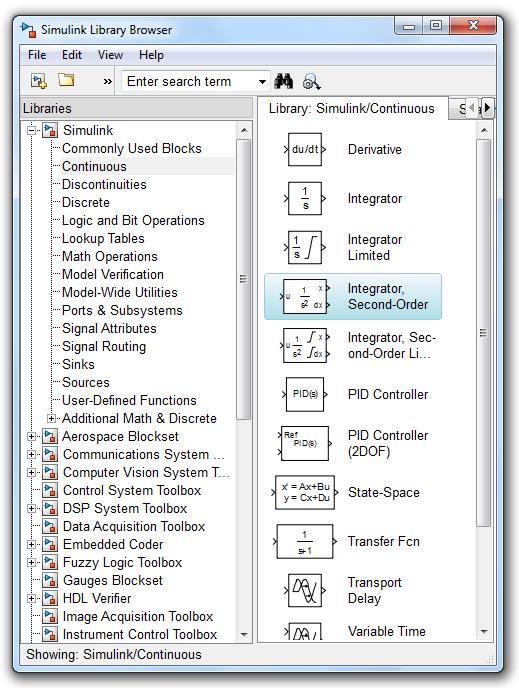Screen dimensions: 519x688
Task: Click the search options magnifier icon
Action: (311, 82)
